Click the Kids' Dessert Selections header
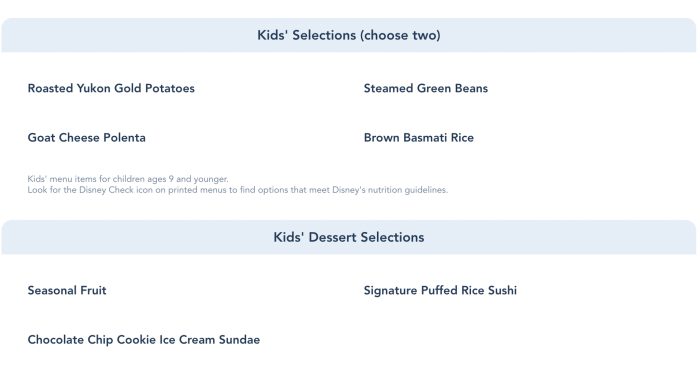Image resolution: width=700 pixels, height=381 pixels. click(349, 237)
